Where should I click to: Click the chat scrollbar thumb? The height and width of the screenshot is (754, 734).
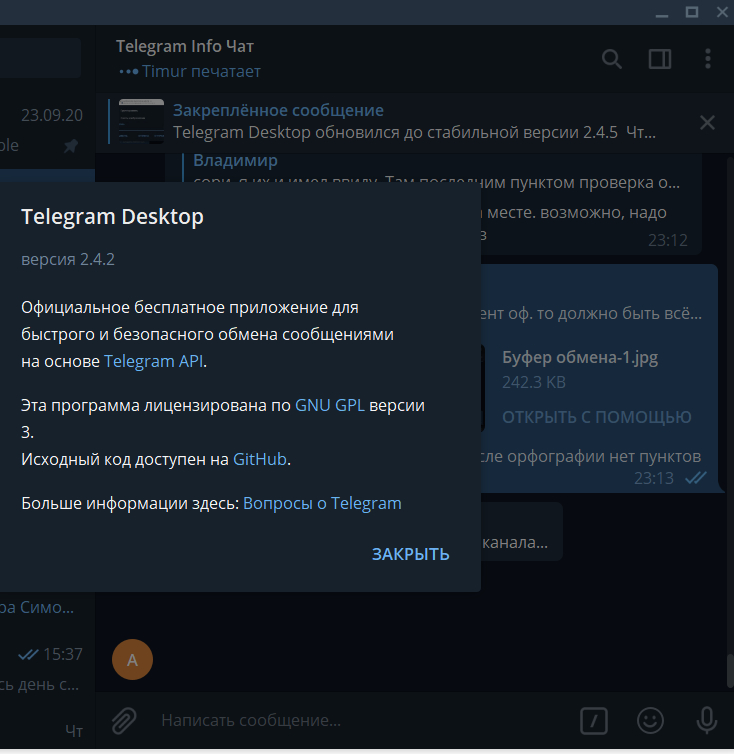(x=730, y=671)
